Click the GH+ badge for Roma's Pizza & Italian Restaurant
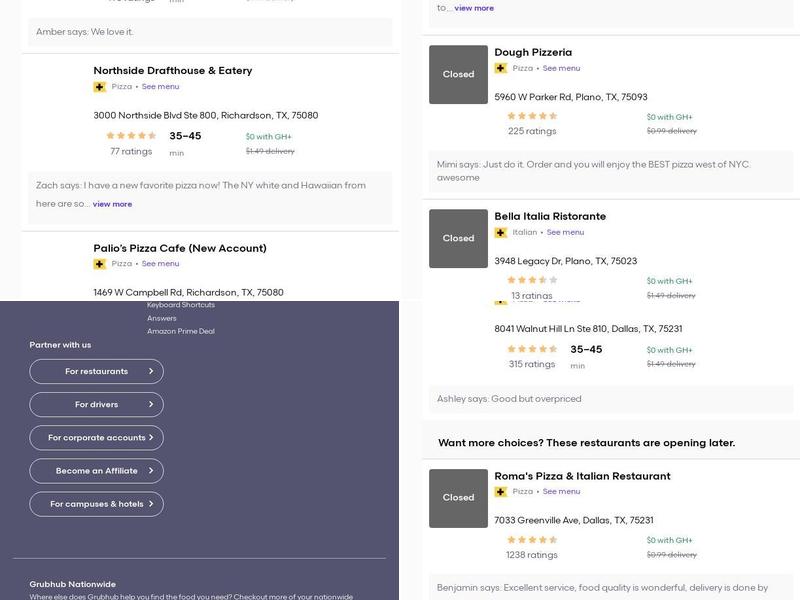This screenshot has width=800, height=600. pyautogui.click(x=500, y=492)
